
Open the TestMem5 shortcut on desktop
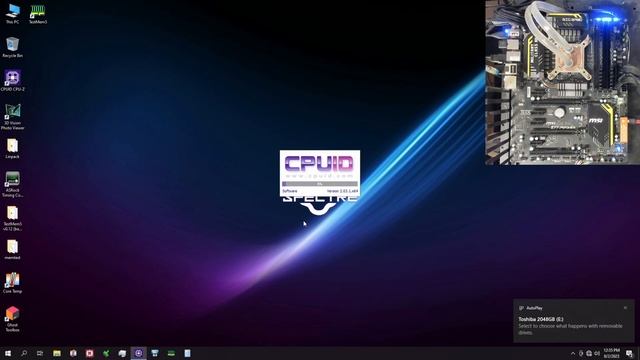(x=38, y=14)
